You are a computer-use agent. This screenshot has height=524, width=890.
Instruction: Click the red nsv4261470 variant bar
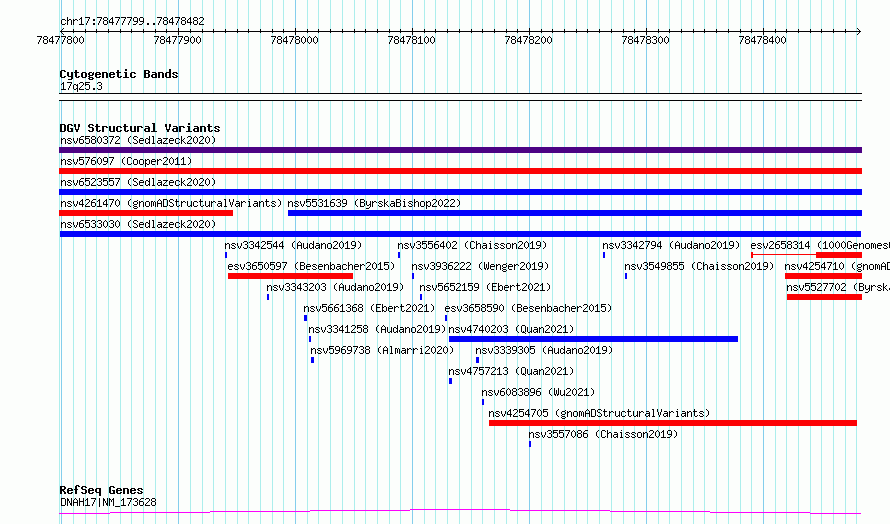point(146,213)
